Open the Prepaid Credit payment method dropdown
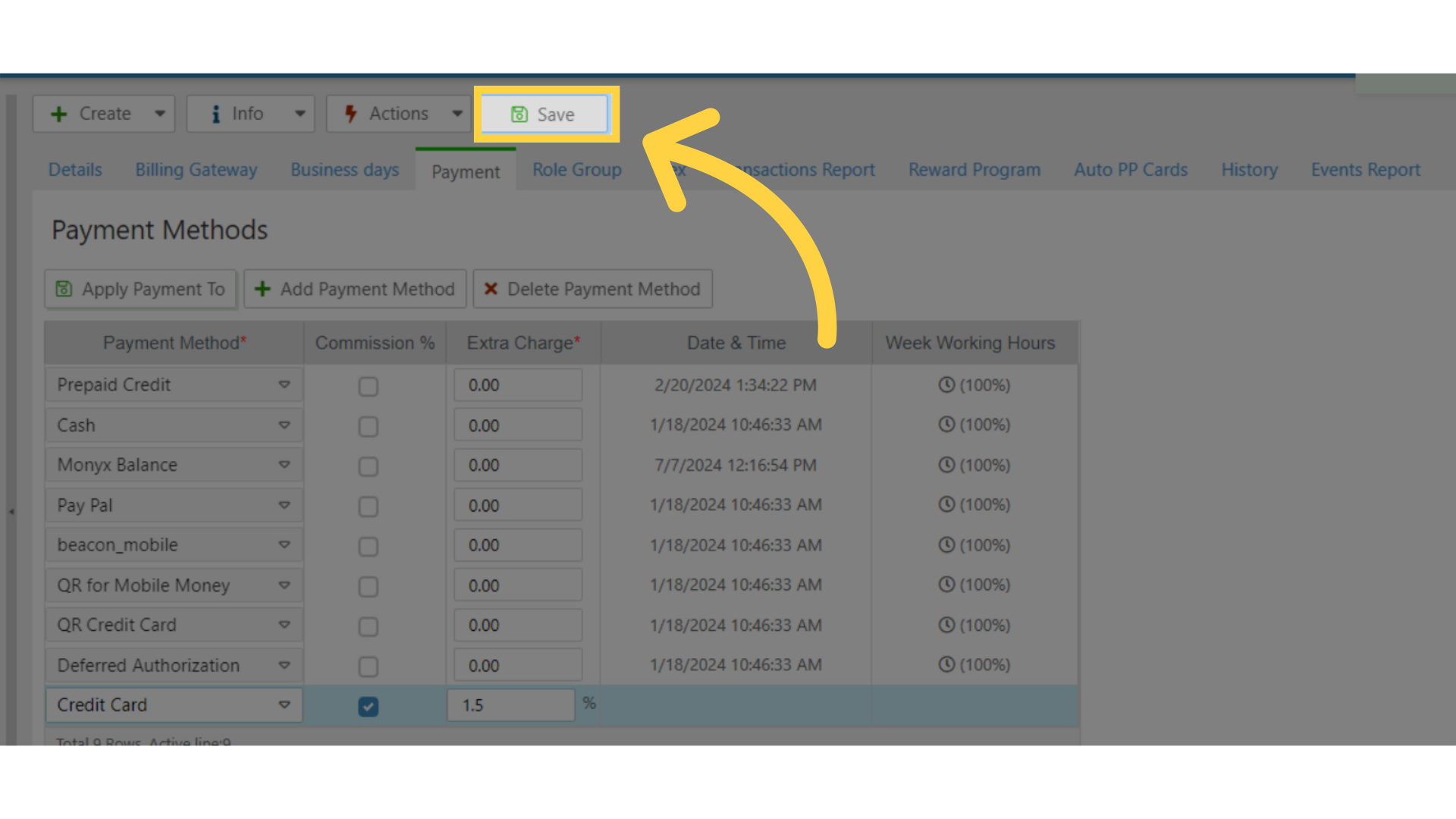The width and height of the screenshot is (1456, 819). 284,384
